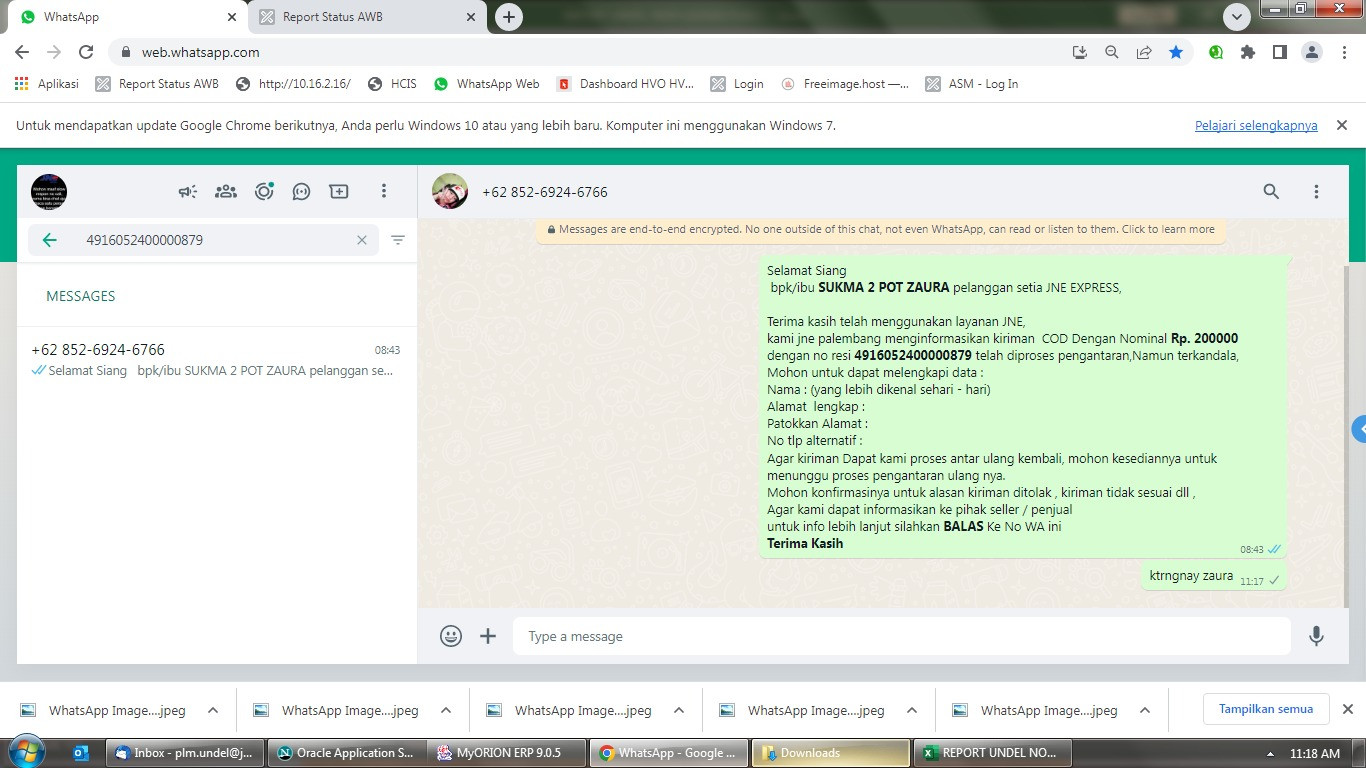Viewport: 1366px width, 768px height.
Task: Open HCIS bookmark
Action: (392, 84)
